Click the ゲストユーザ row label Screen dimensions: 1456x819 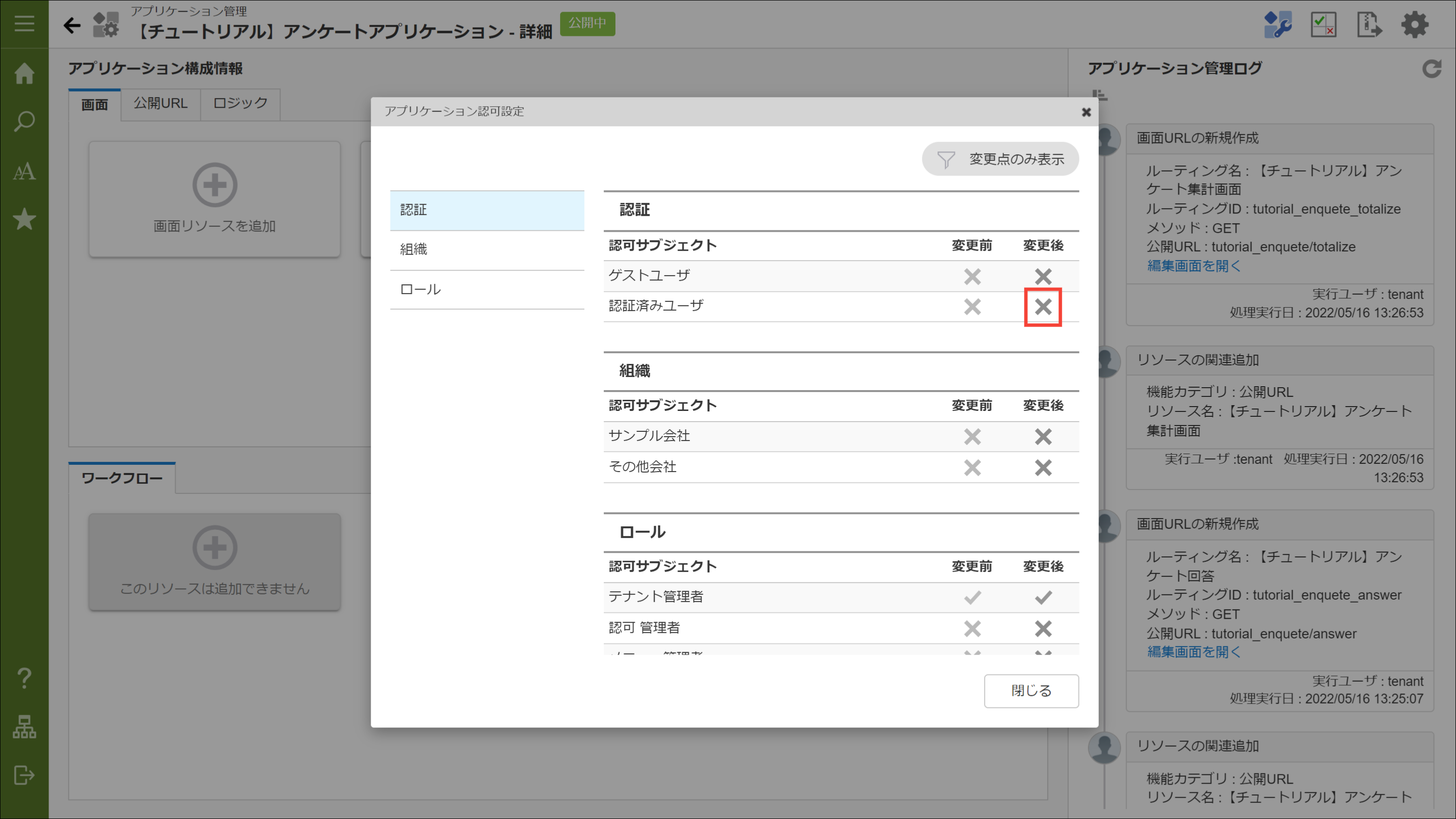coord(649,276)
